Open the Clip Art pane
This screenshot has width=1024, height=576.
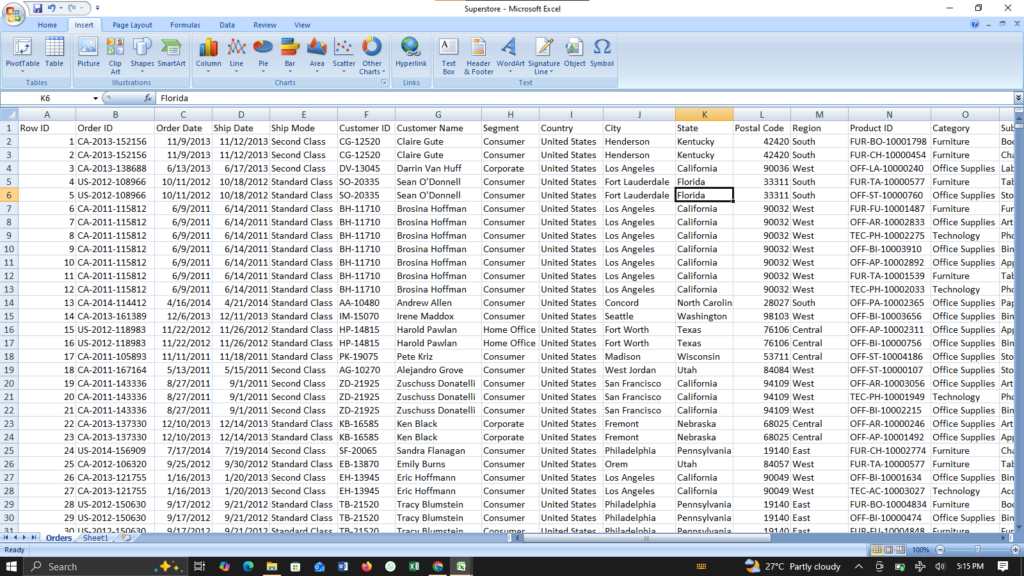115,56
